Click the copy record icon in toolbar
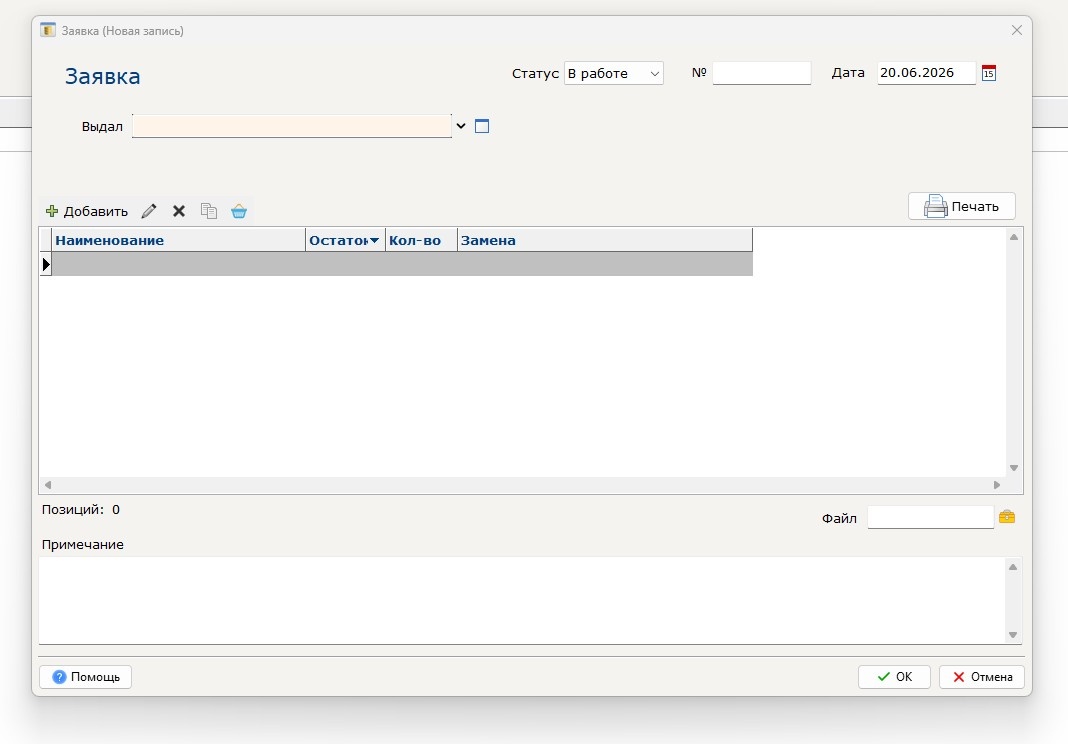This screenshot has height=744, width=1068. [208, 211]
